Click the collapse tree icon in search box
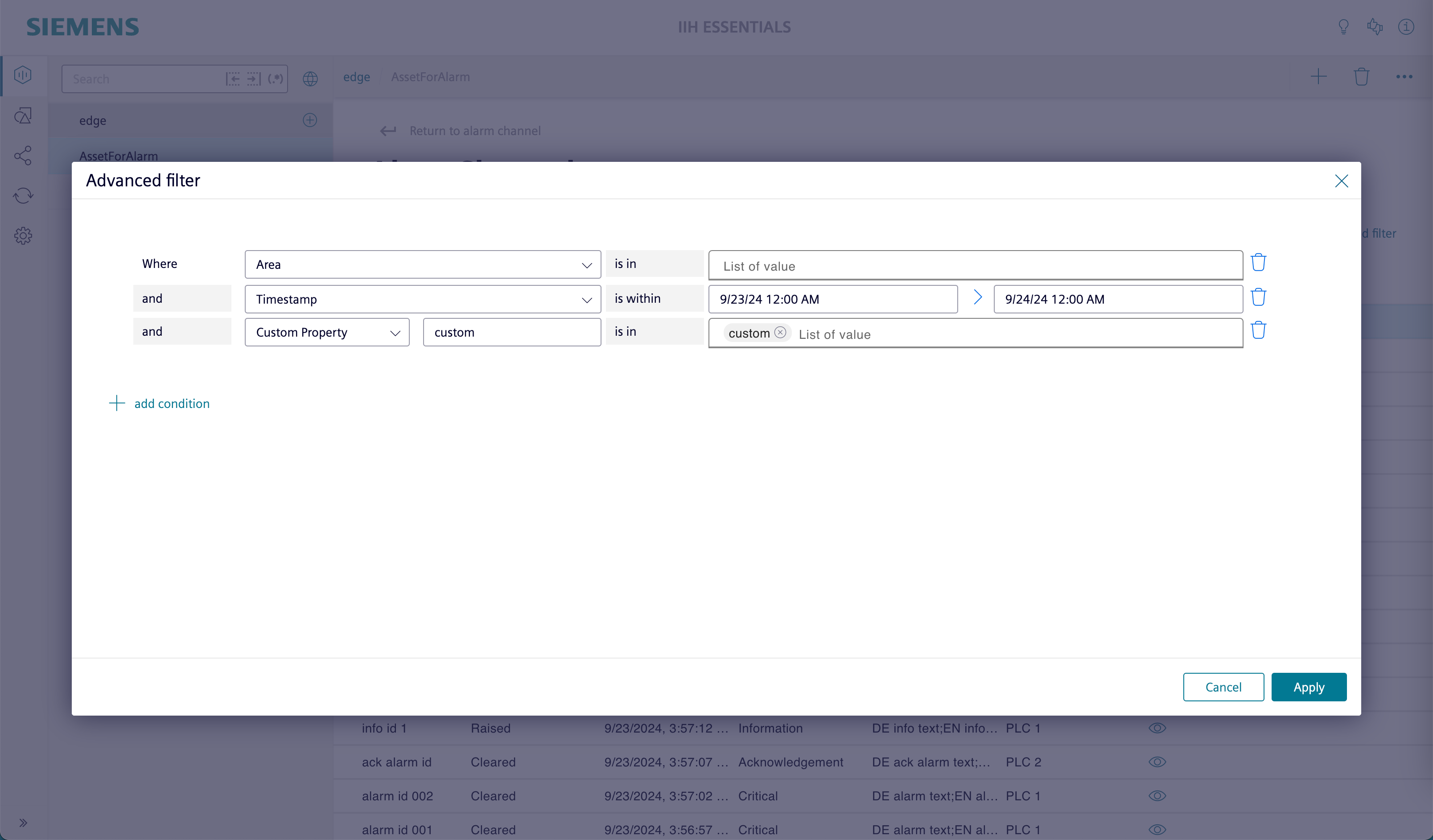The height and width of the screenshot is (840, 1433). [233, 79]
